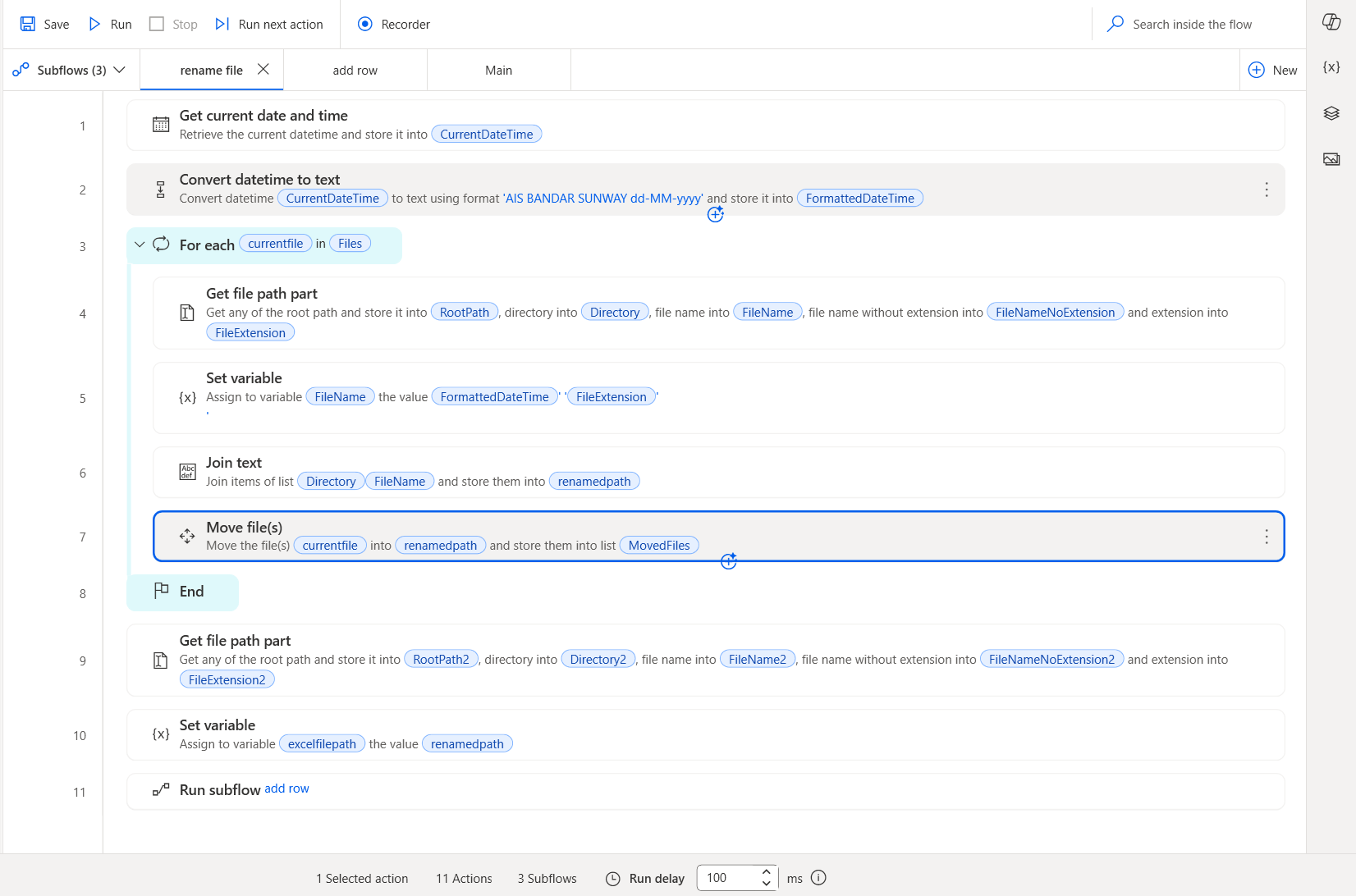
Task: Close the rename file tab
Action: coord(263,70)
